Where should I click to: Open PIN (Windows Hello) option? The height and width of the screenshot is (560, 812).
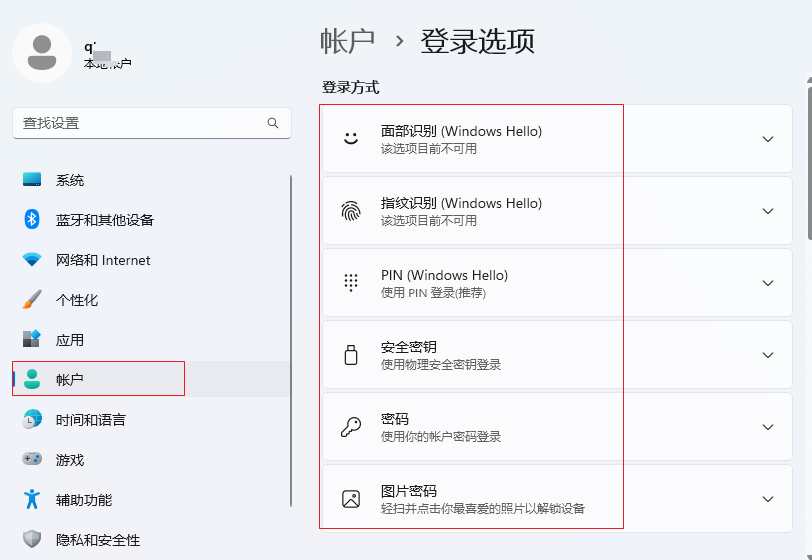tap(557, 283)
